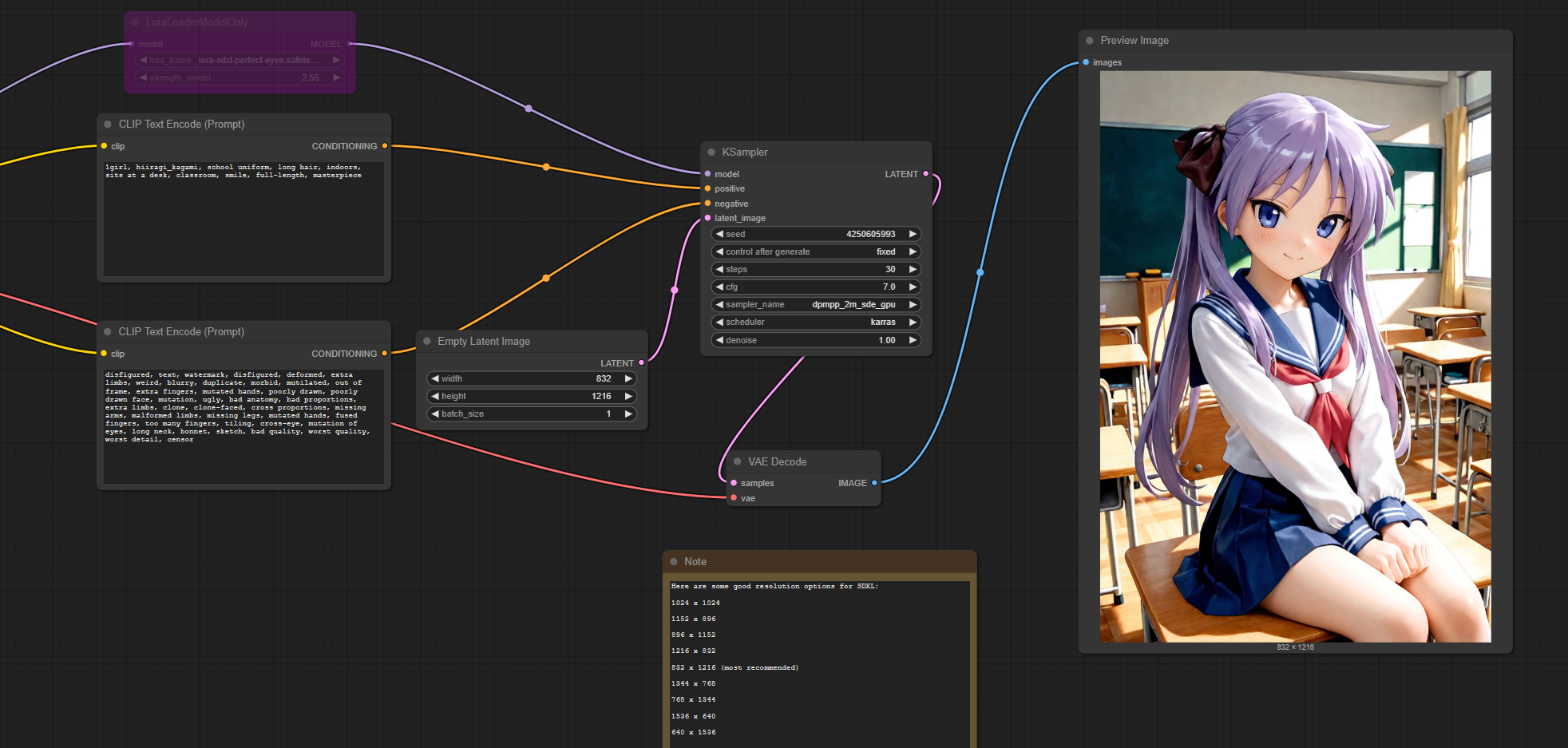Select the KSampler node title bar
The height and width of the screenshot is (748, 1568).
click(816, 152)
